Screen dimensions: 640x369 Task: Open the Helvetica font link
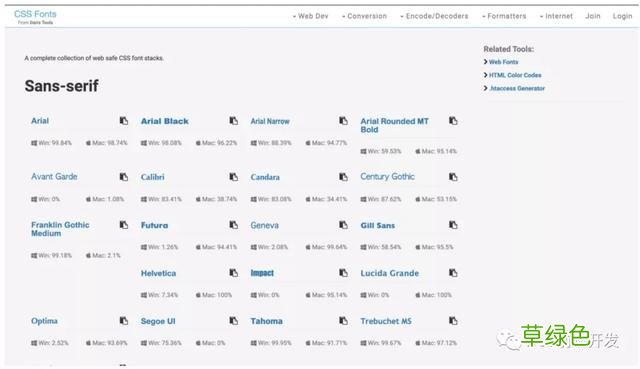158,273
